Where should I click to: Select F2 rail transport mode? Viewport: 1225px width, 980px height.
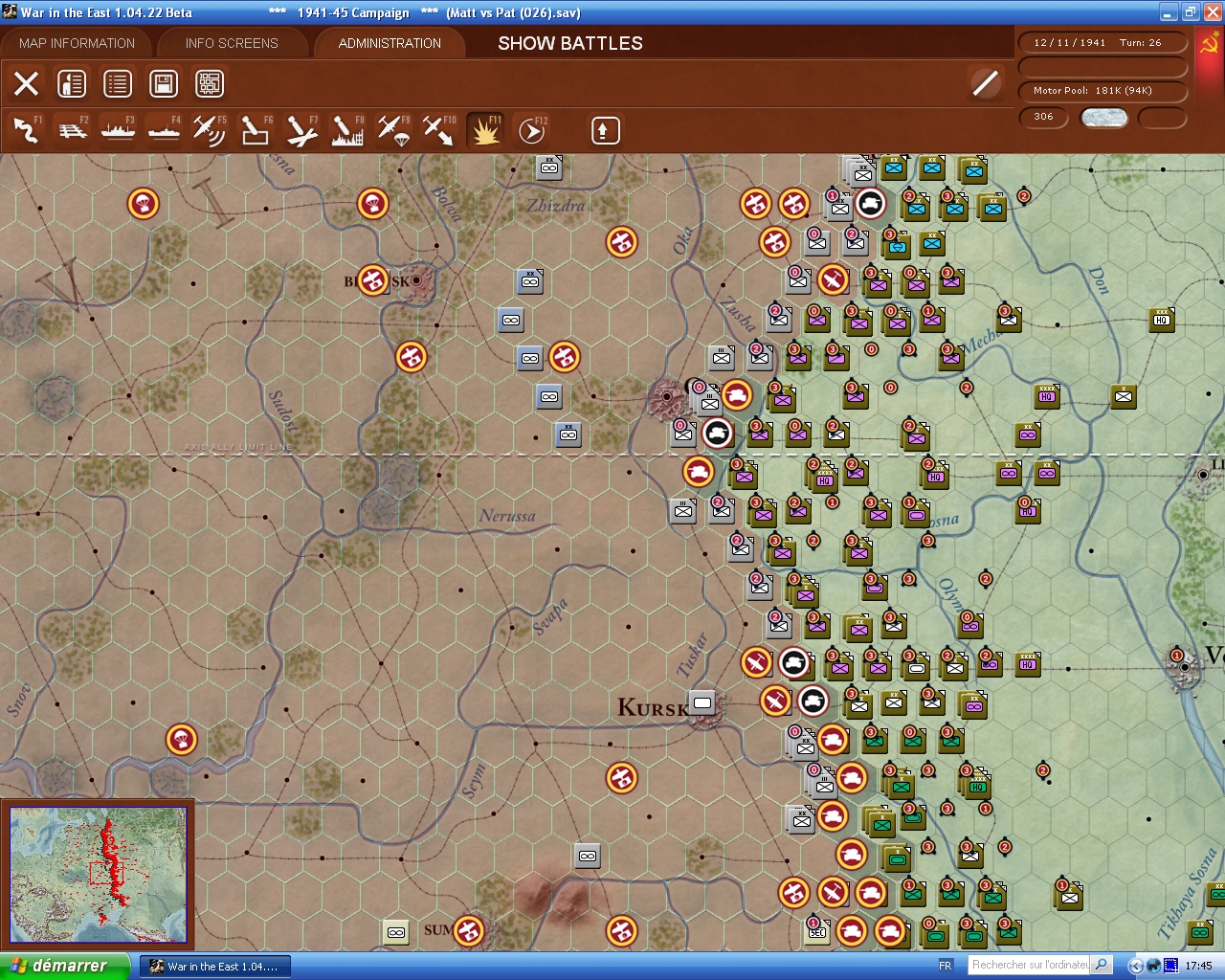(x=73, y=130)
